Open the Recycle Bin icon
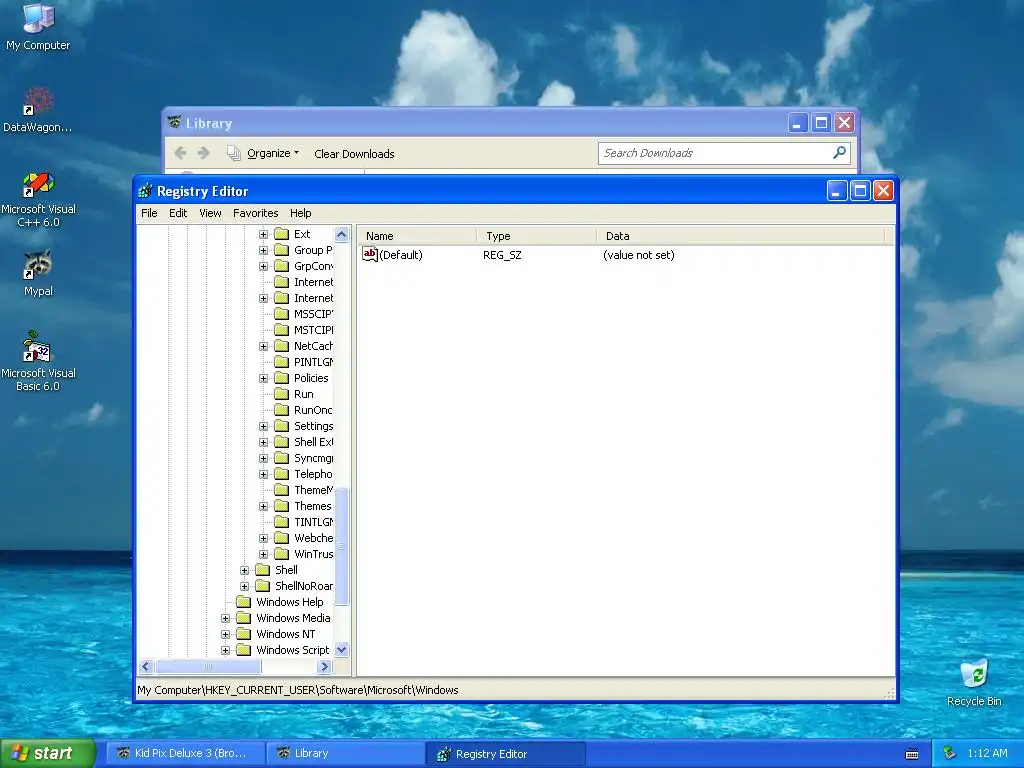 974,674
